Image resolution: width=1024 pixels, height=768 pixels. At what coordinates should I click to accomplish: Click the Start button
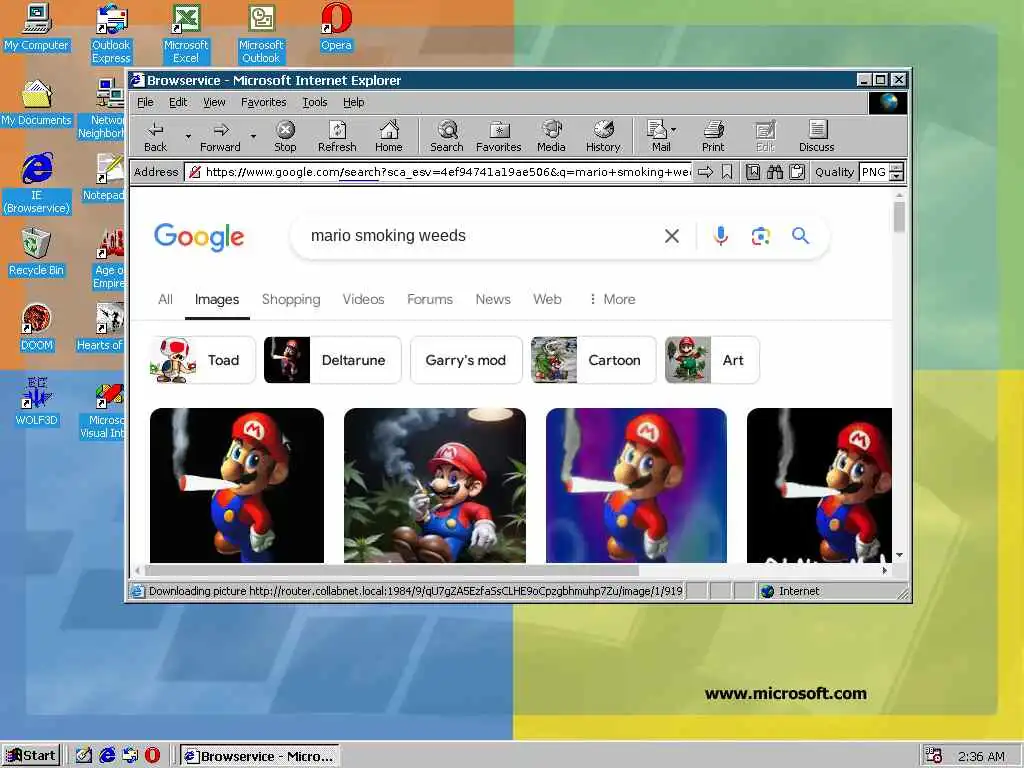tap(31, 756)
